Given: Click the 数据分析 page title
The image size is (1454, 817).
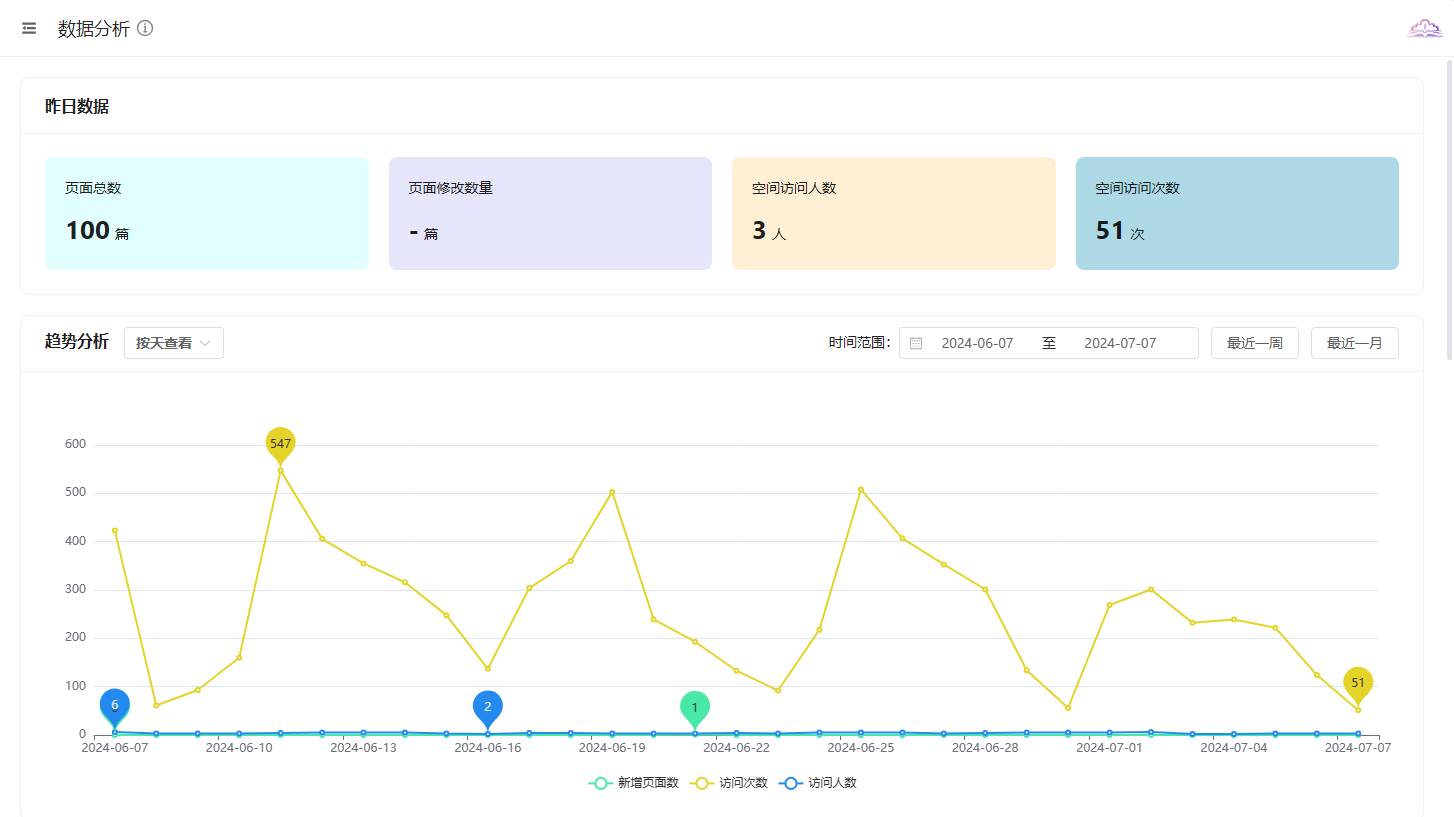Looking at the screenshot, I should tap(94, 29).
